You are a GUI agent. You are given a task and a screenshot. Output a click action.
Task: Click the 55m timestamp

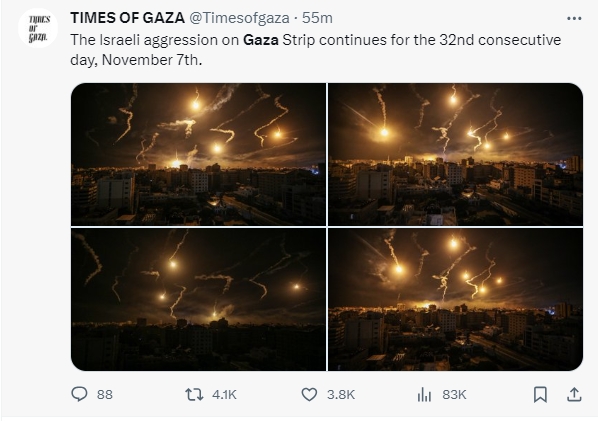(x=317, y=18)
